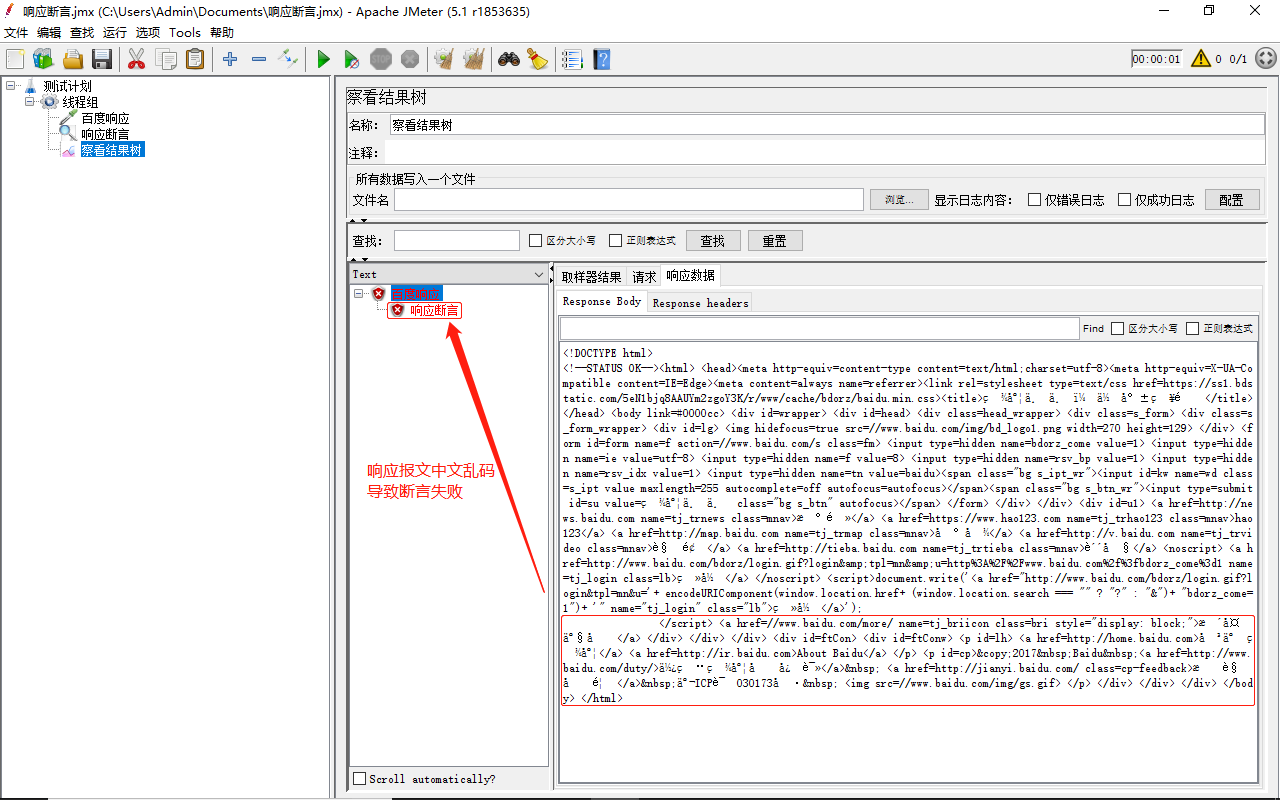Collapse the 测试计划 tree node
The height and width of the screenshot is (800, 1280).
coord(11,86)
